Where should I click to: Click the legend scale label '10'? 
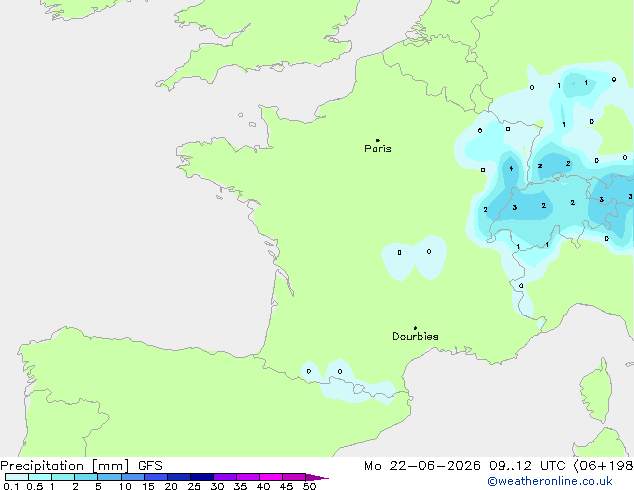[125, 486]
